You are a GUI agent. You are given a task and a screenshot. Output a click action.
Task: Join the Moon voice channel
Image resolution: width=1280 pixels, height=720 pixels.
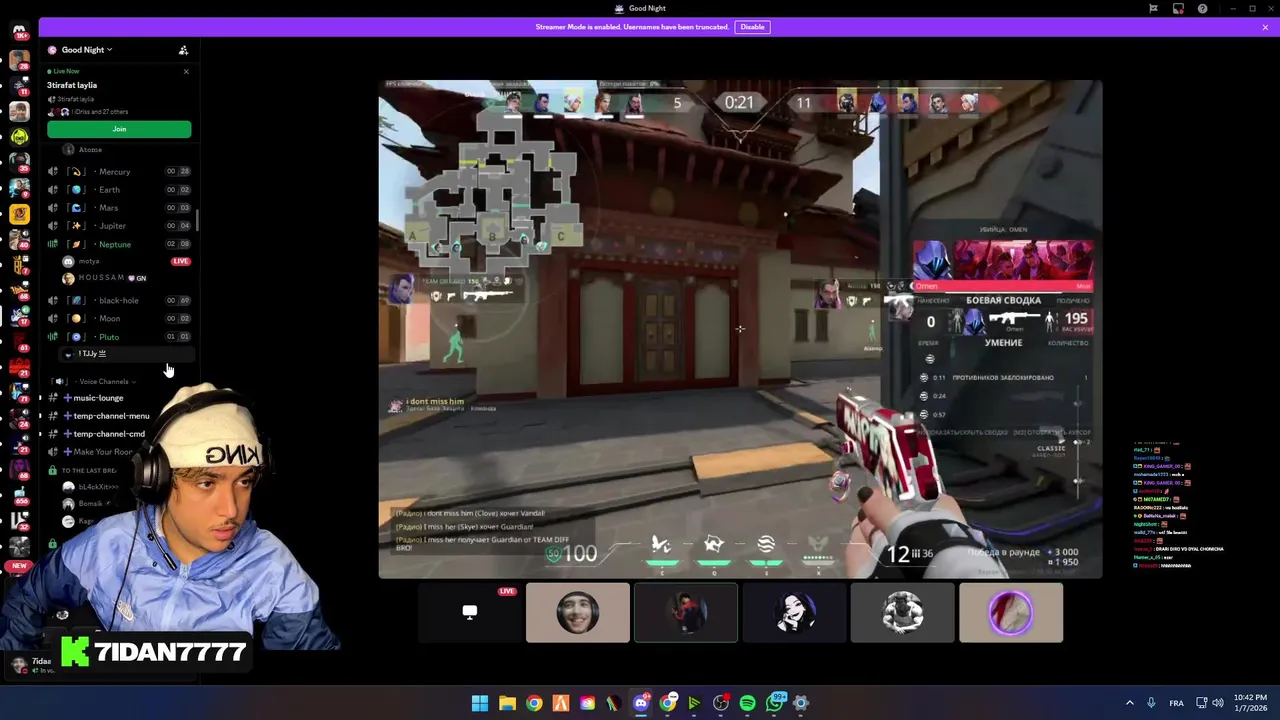(x=119, y=318)
